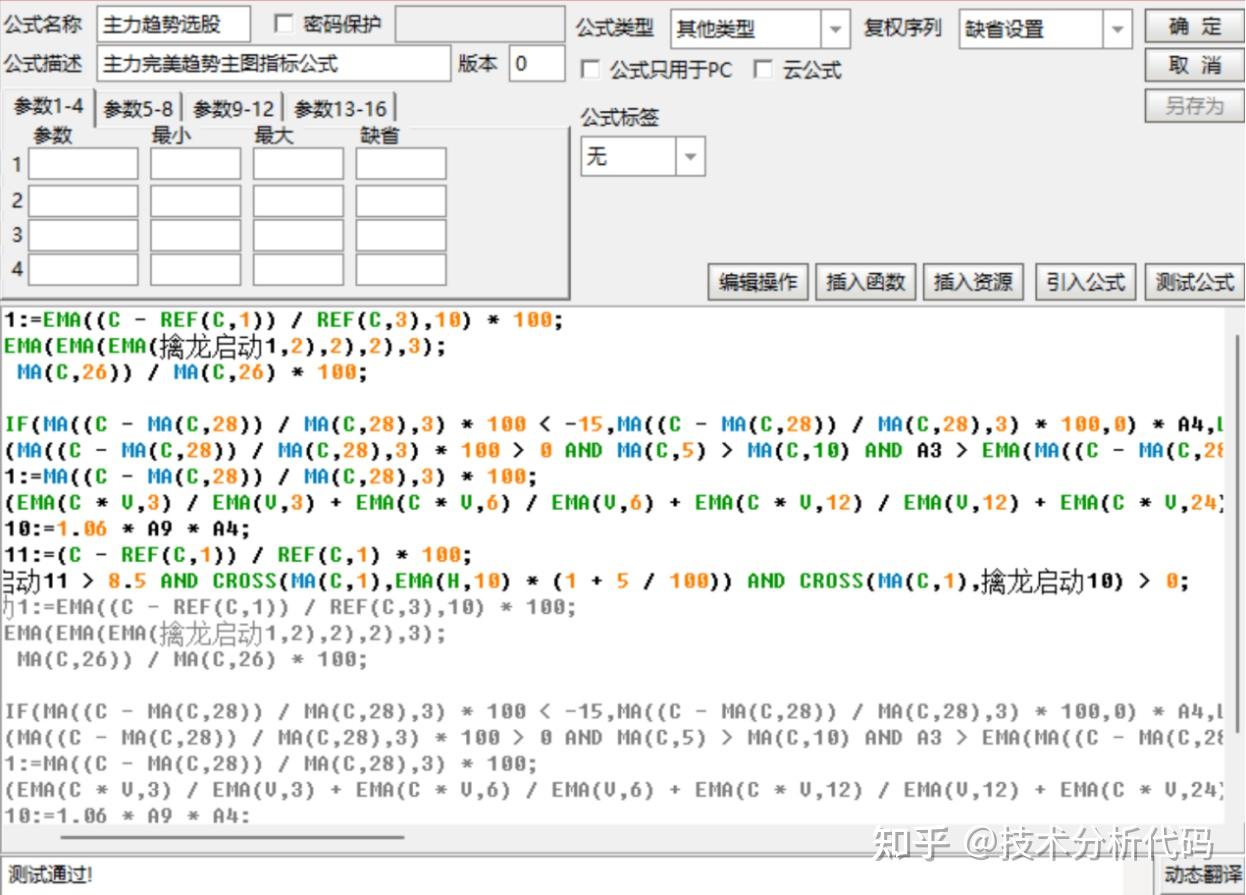This screenshot has width=1246, height=895.
Task: Click row 1 最小 minimum field
Action: (x=196, y=164)
